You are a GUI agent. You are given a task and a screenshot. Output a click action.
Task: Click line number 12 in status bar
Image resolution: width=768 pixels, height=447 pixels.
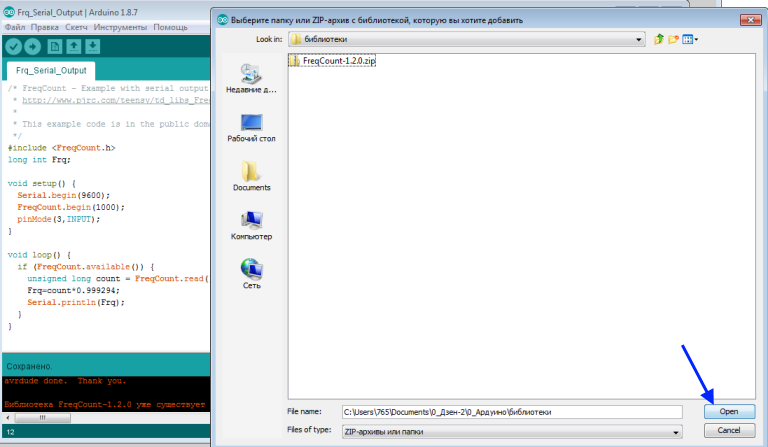point(11,432)
